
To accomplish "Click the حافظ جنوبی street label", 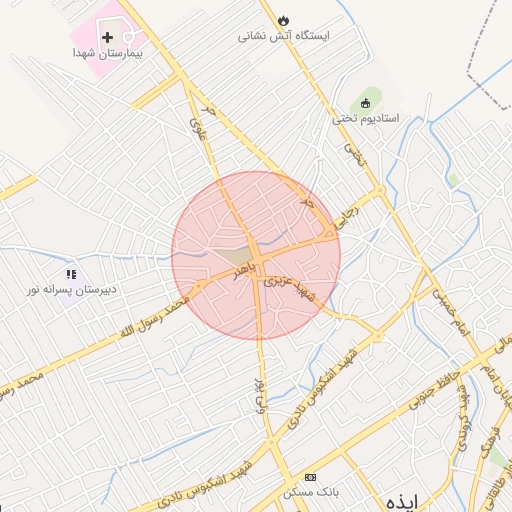I will point(434,390).
